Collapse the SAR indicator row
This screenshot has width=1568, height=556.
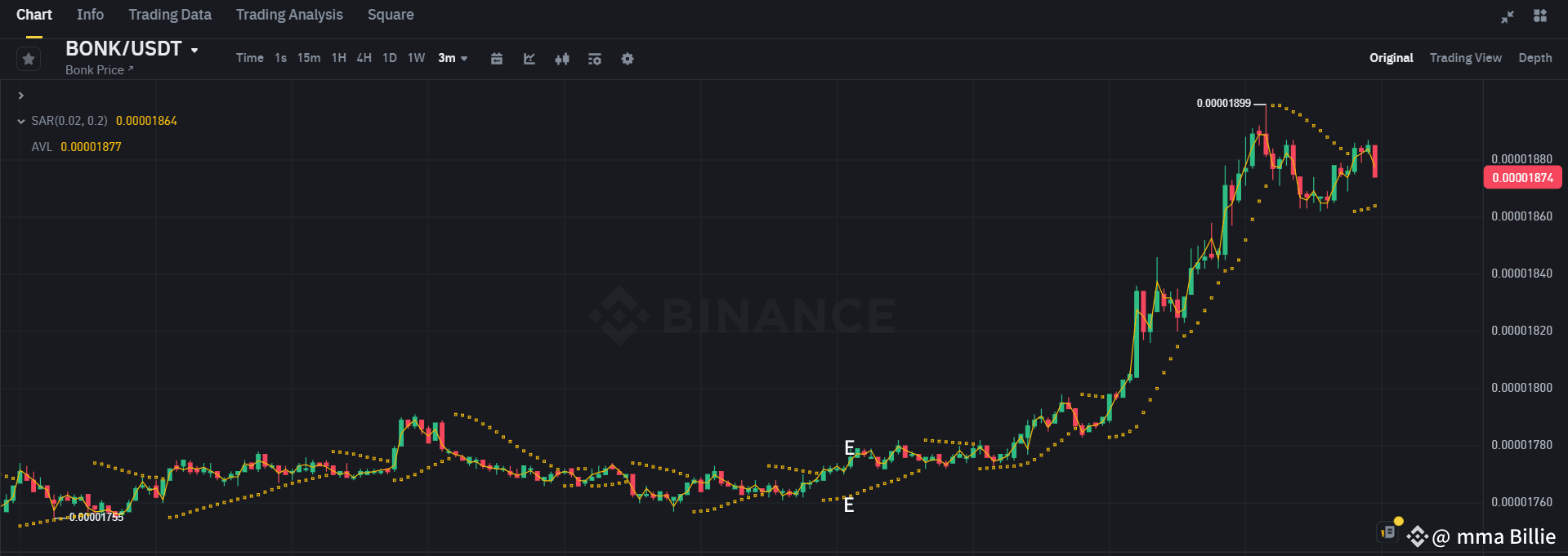(20, 120)
